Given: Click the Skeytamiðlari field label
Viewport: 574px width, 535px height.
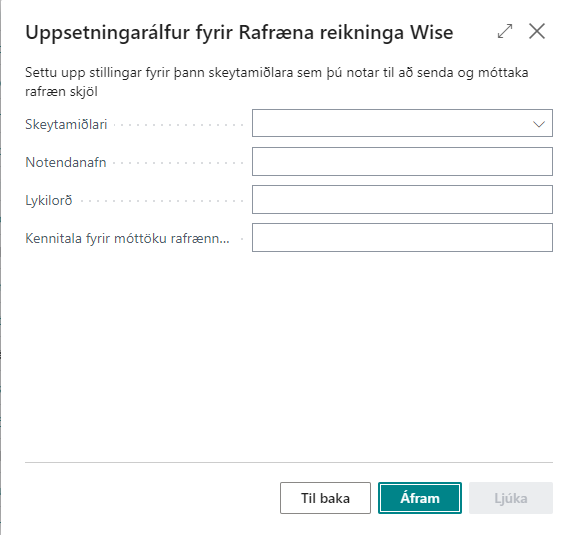Looking at the screenshot, I should tap(66, 125).
